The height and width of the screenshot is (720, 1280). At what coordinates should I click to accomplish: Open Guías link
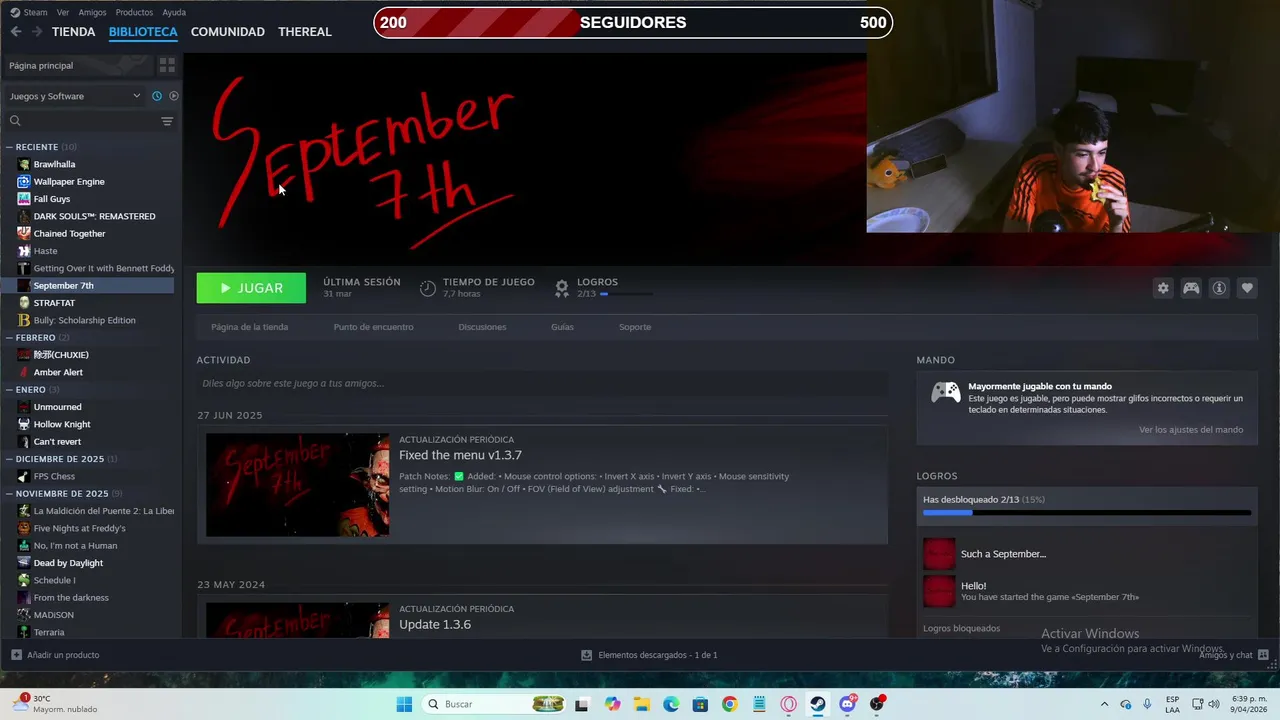pyautogui.click(x=562, y=327)
